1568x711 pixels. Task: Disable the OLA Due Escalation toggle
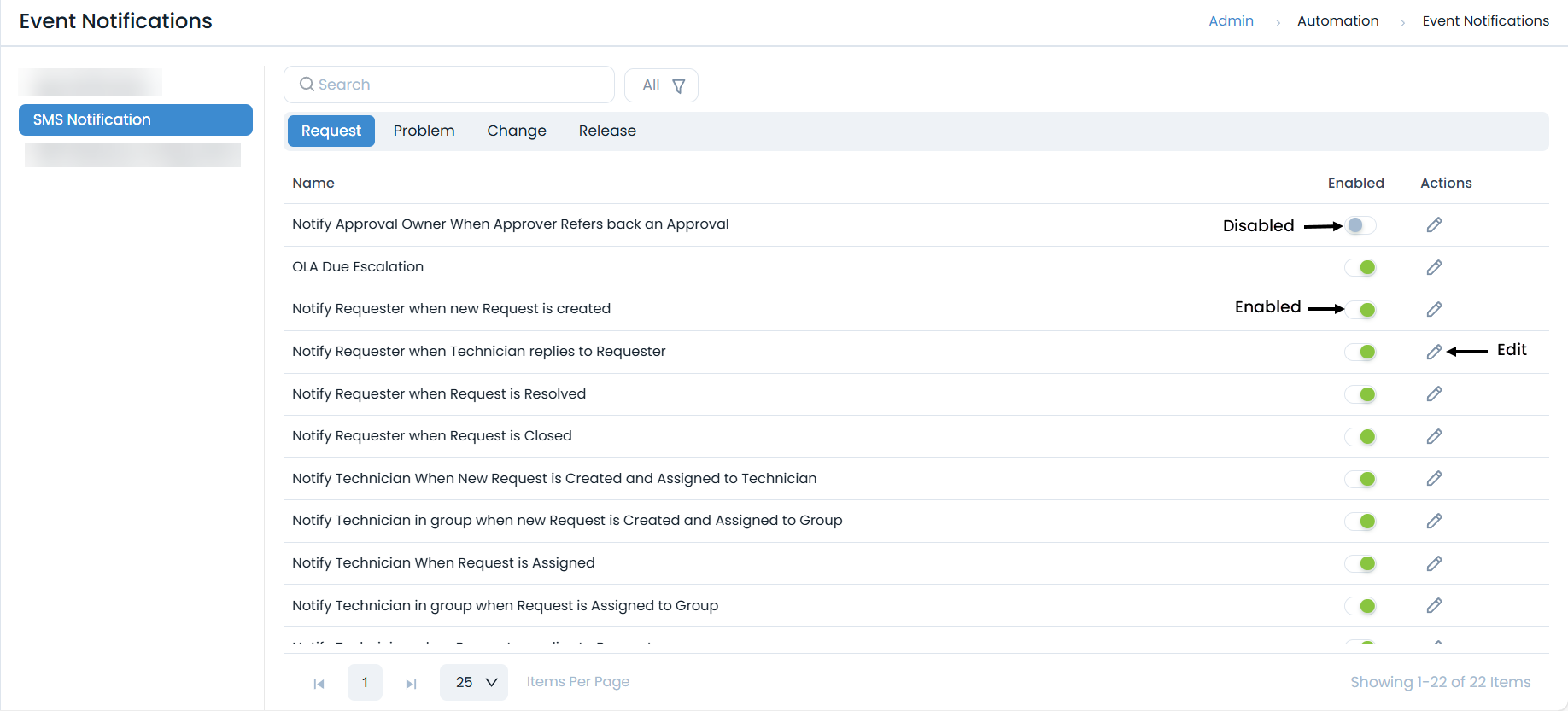[x=1360, y=267]
